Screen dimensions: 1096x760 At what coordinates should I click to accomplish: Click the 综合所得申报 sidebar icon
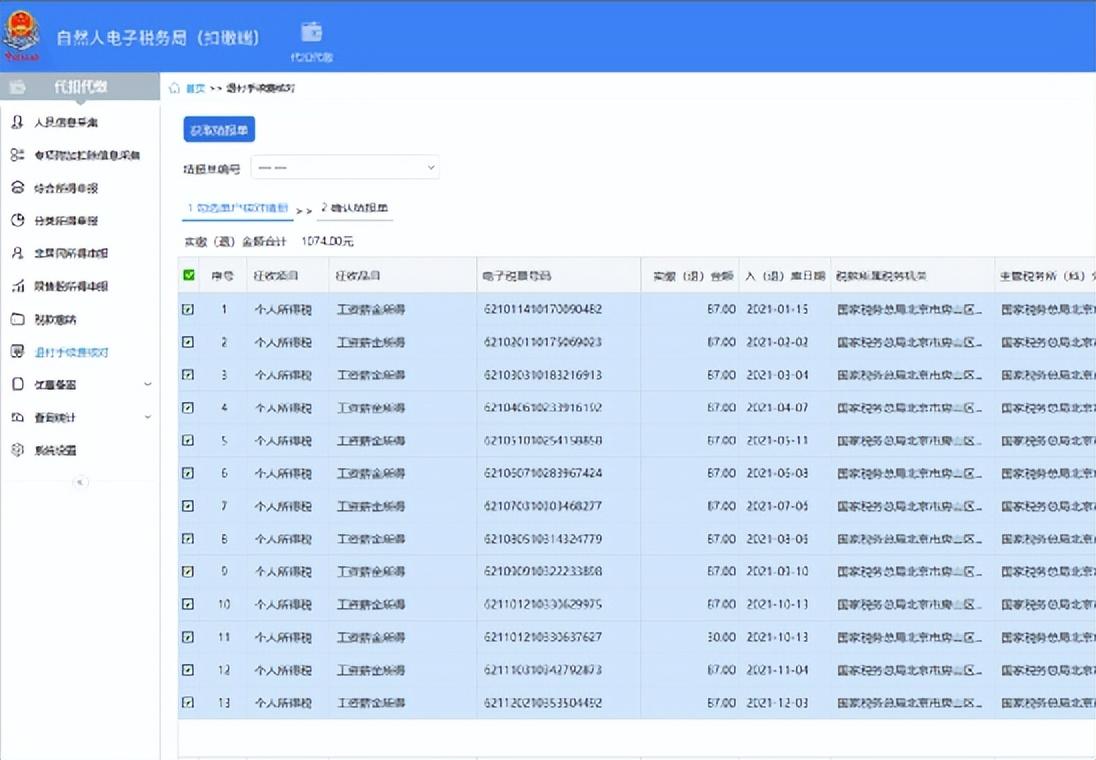click(x=17, y=188)
